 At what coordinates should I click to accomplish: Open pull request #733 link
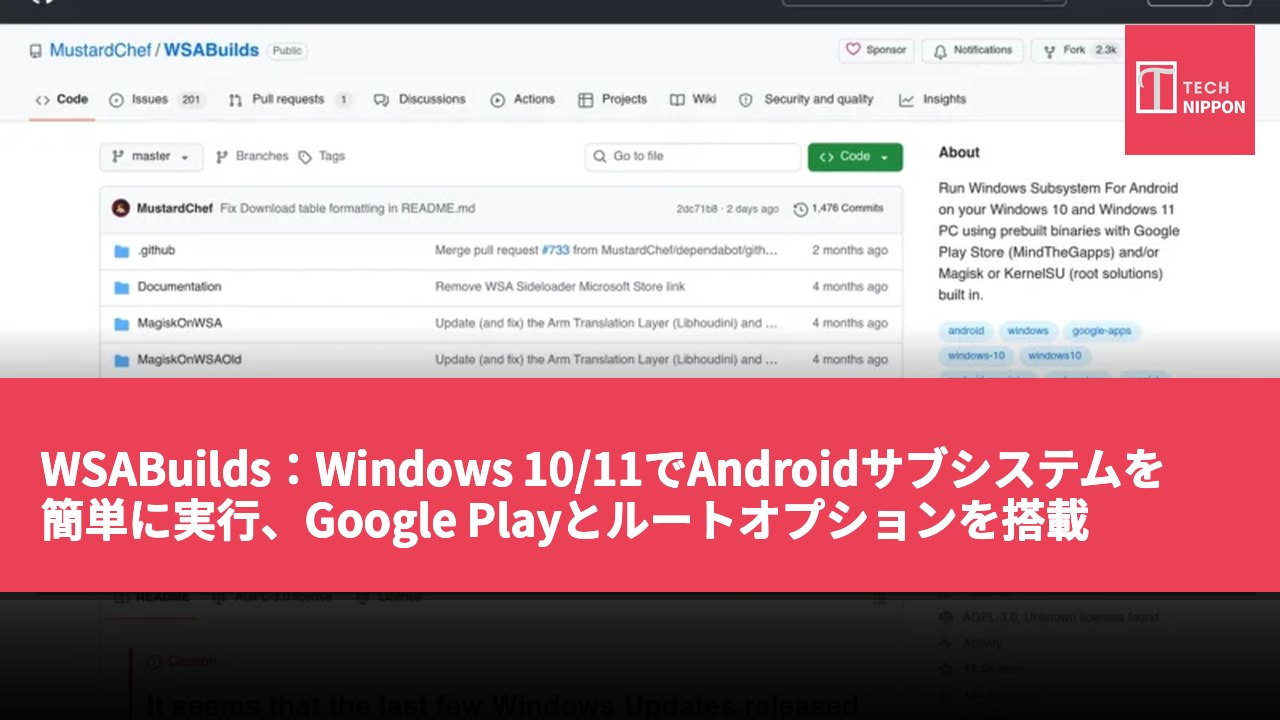tap(555, 250)
